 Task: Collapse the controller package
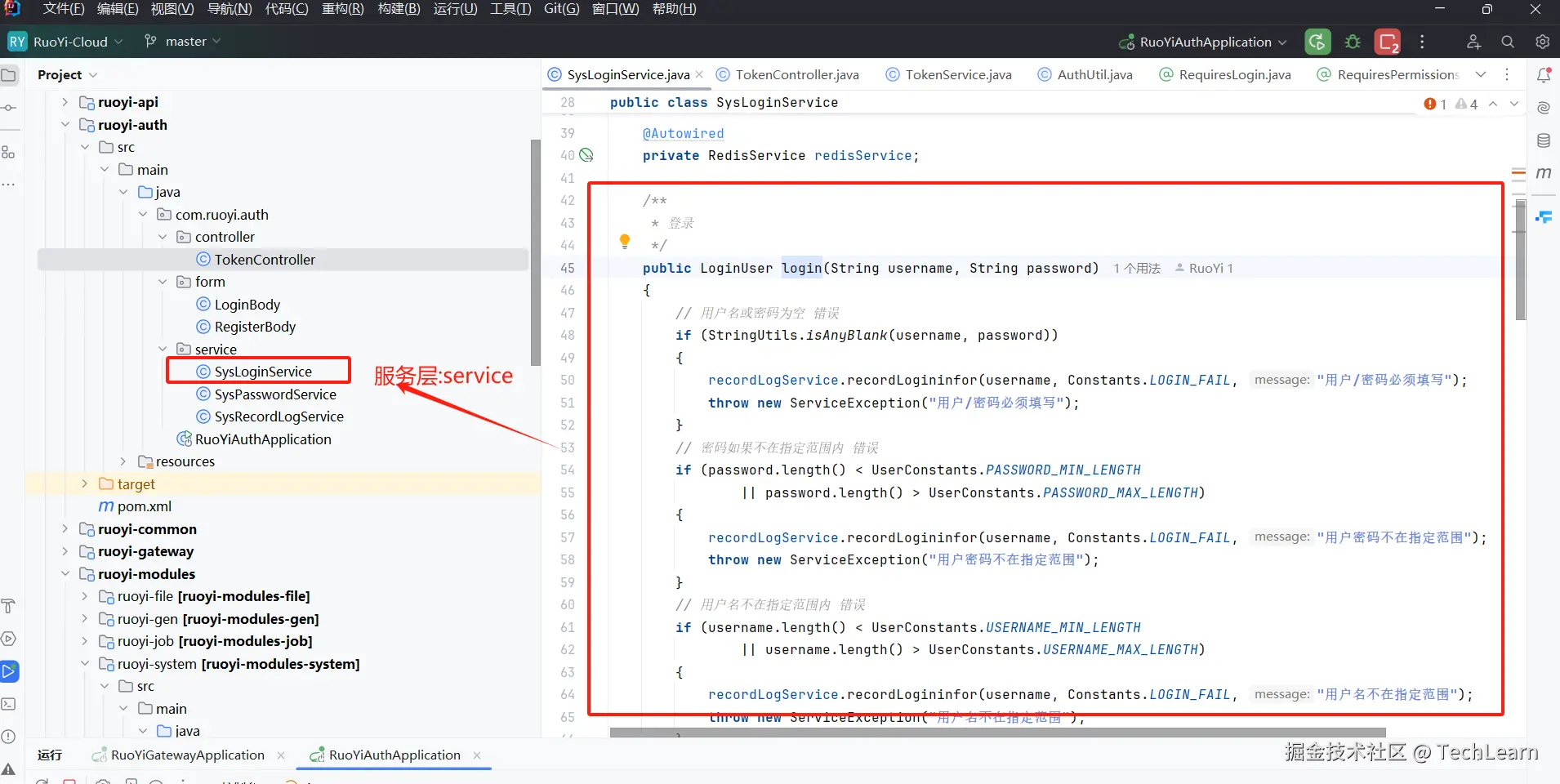tap(163, 237)
